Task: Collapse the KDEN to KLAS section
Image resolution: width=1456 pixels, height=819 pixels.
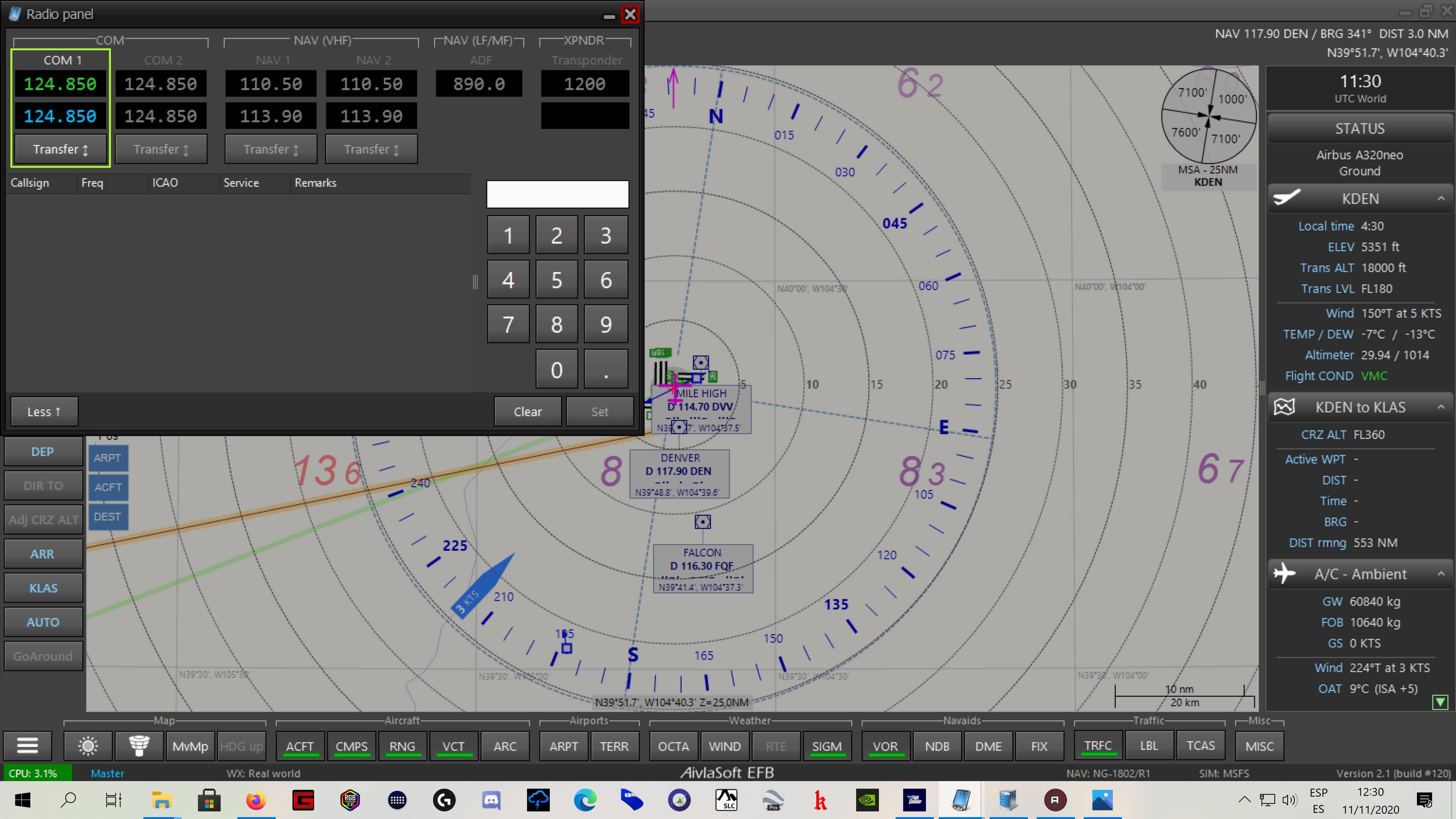Action: [x=1441, y=407]
